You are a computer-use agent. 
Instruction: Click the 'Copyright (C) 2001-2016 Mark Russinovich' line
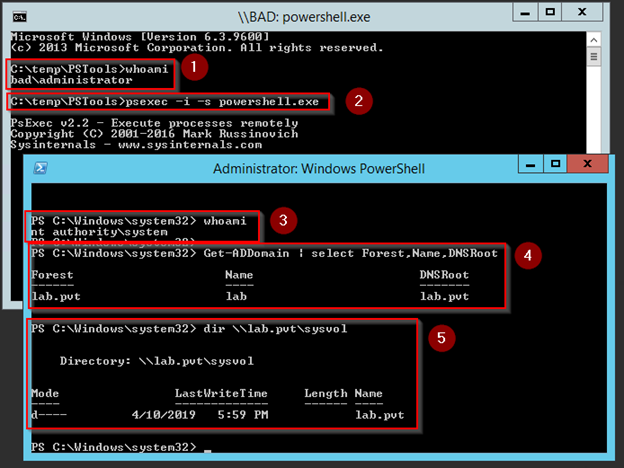click(x=154, y=134)
